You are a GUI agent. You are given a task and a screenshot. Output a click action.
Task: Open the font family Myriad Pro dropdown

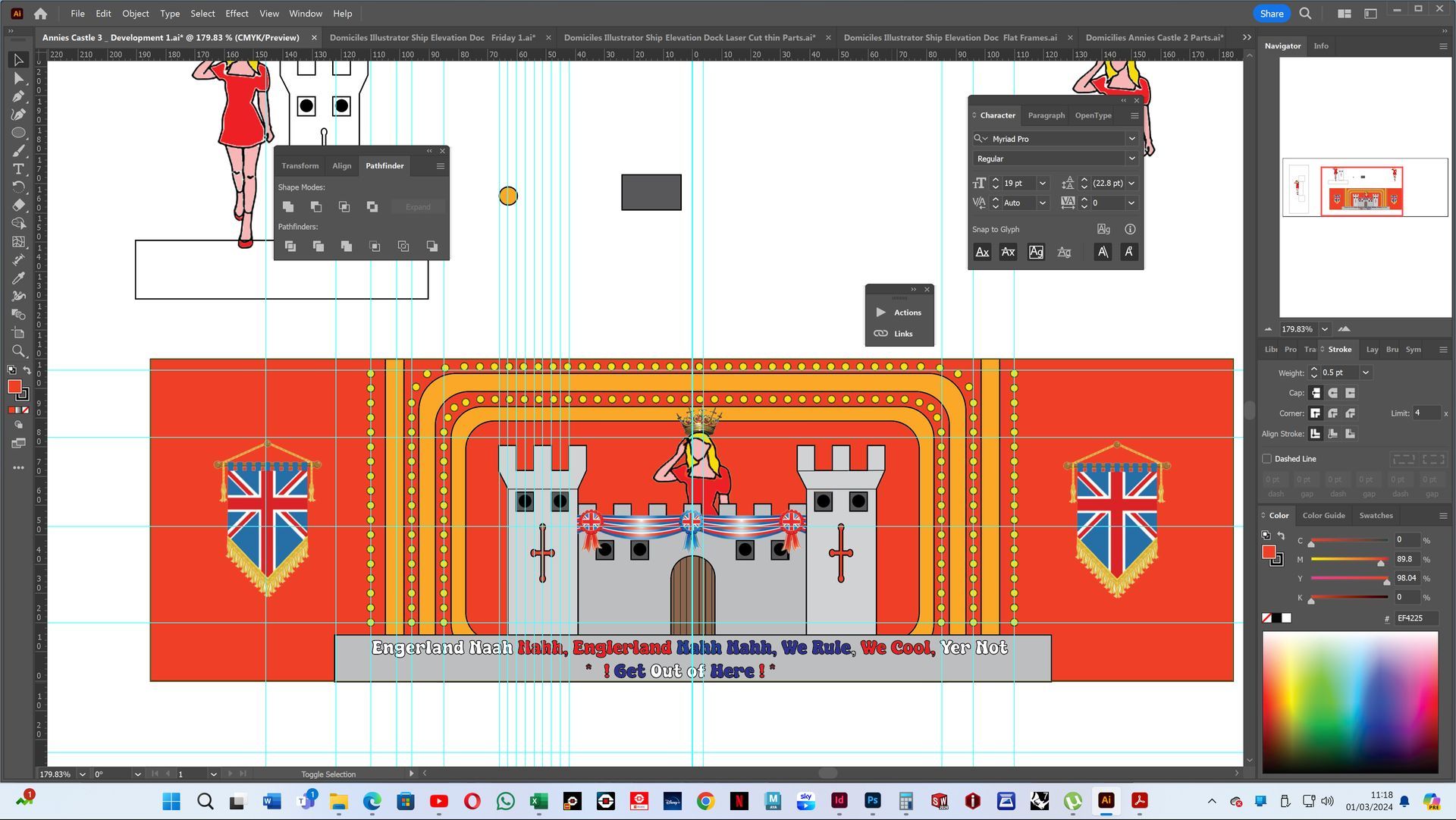(x=1131, y=139)
